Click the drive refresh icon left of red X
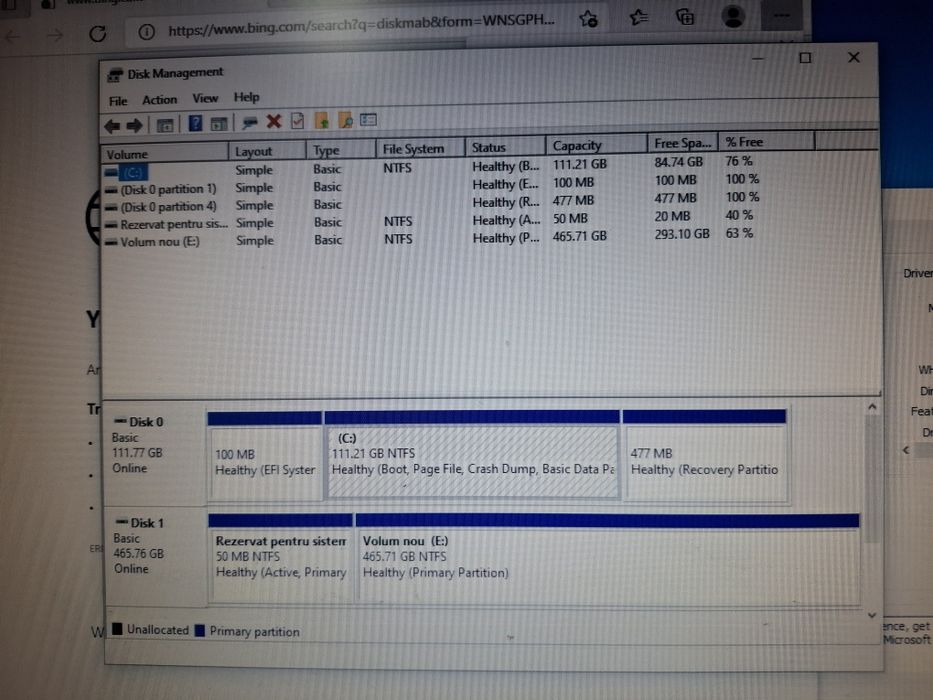Image resolution: width=933 pixels, height=700 pixels. (250, 122)
